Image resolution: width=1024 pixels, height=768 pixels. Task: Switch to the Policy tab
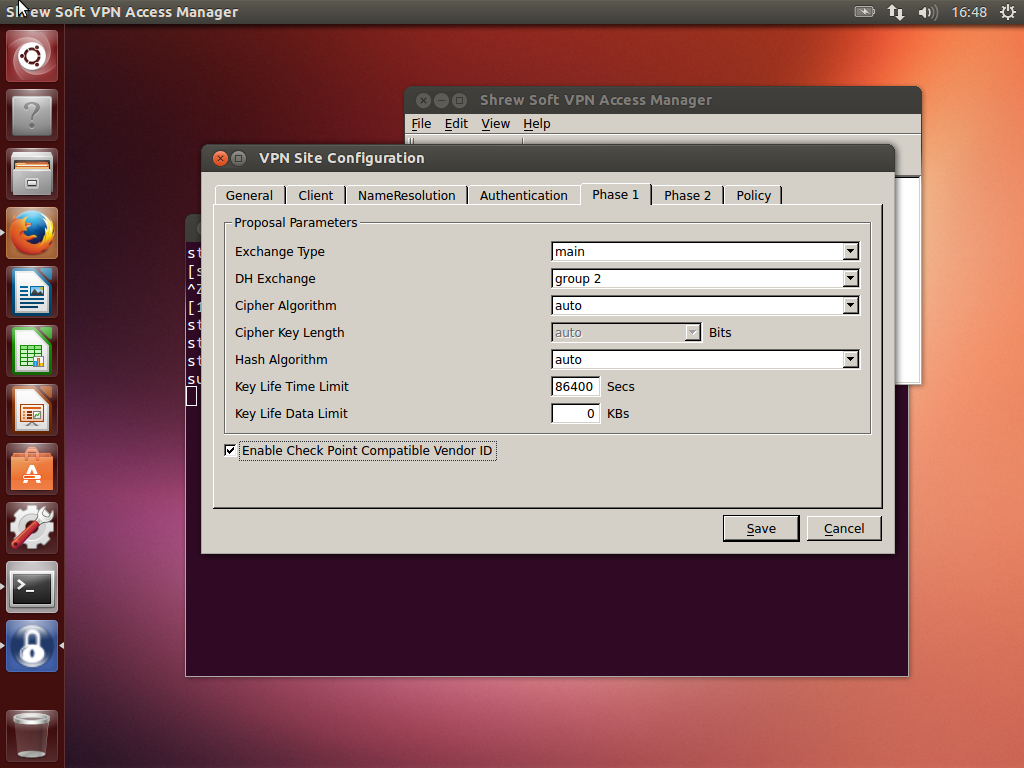point(754,195)
